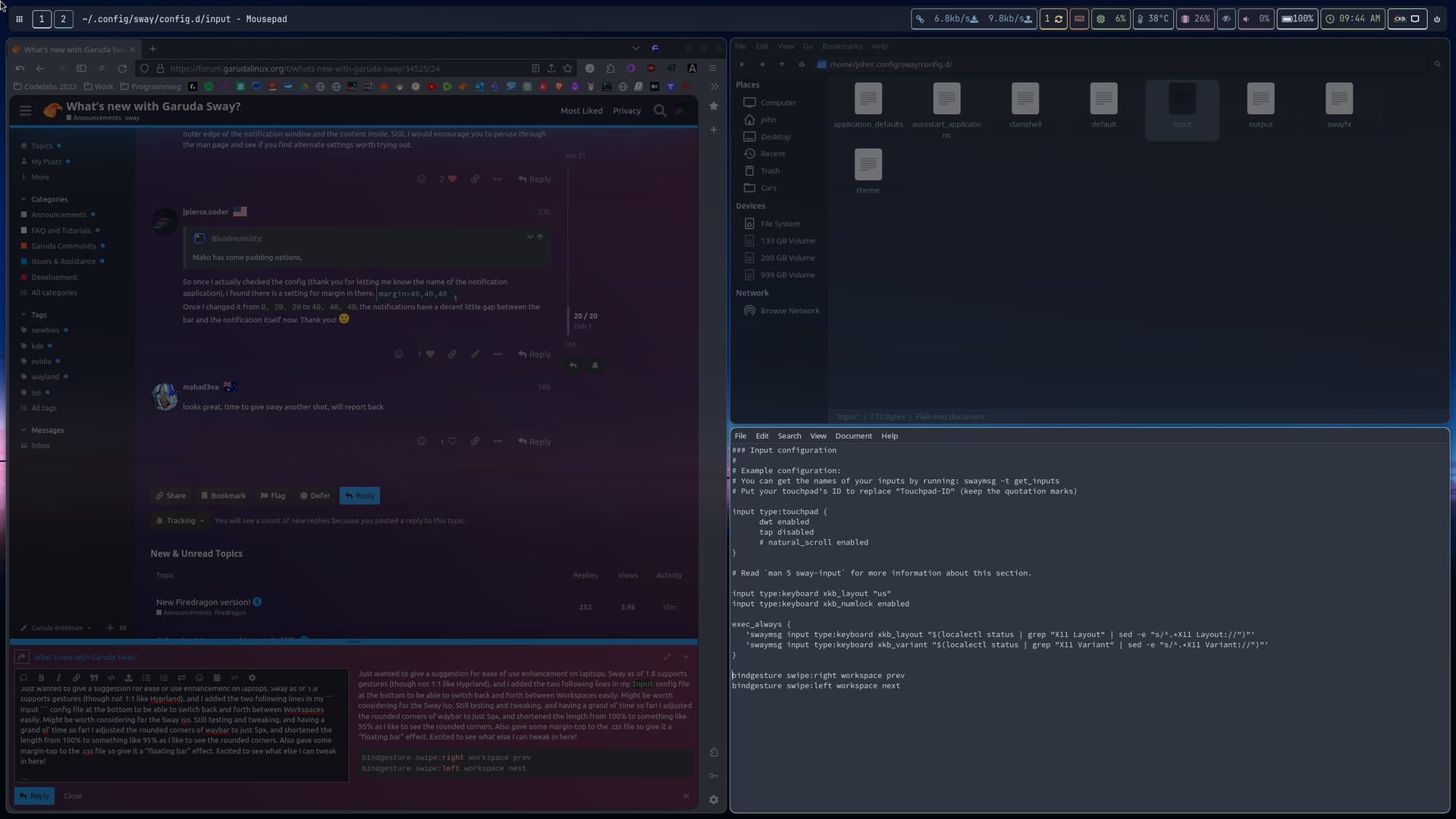Open the Work bookmark folder
Viewport: 1456px width, 819px height.
tap(99, 86)
